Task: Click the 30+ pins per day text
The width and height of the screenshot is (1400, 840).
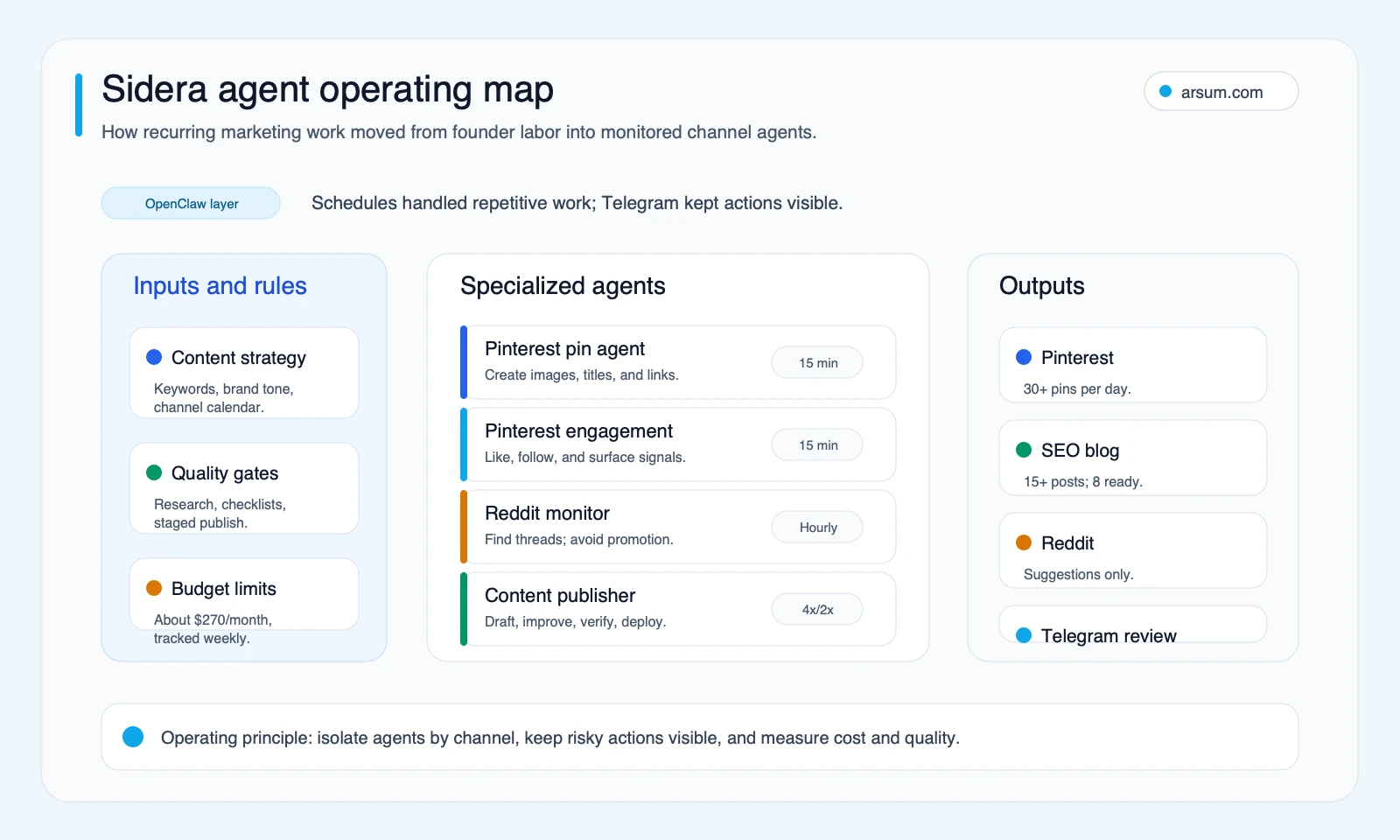Action: pyautogui.click(x=1077, y=389)
